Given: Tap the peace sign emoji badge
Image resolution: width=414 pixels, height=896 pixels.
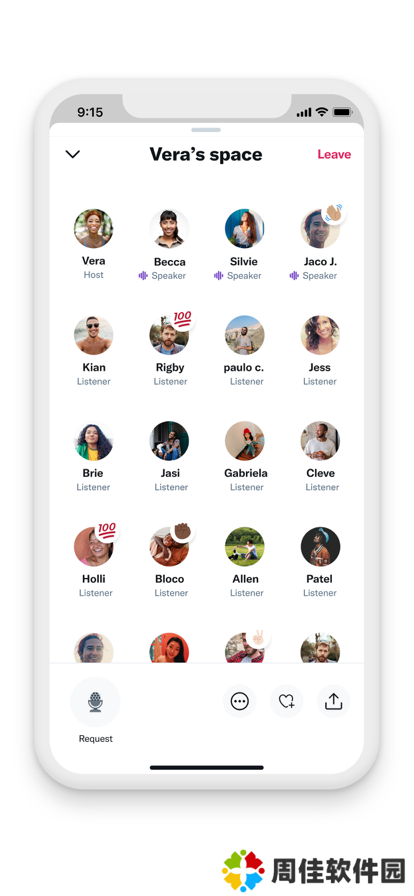Looking at the screenshot, I should pos(258,637).
